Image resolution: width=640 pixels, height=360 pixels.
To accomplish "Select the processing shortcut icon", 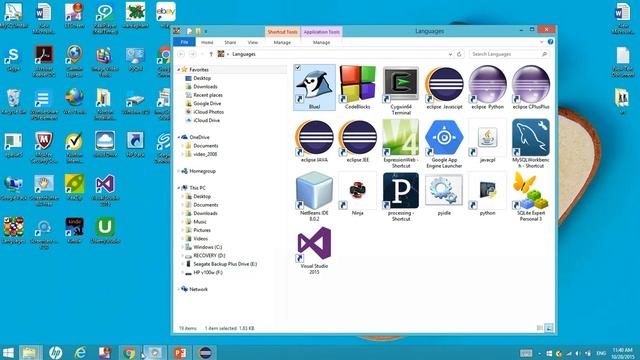I will tap(401, 197).
